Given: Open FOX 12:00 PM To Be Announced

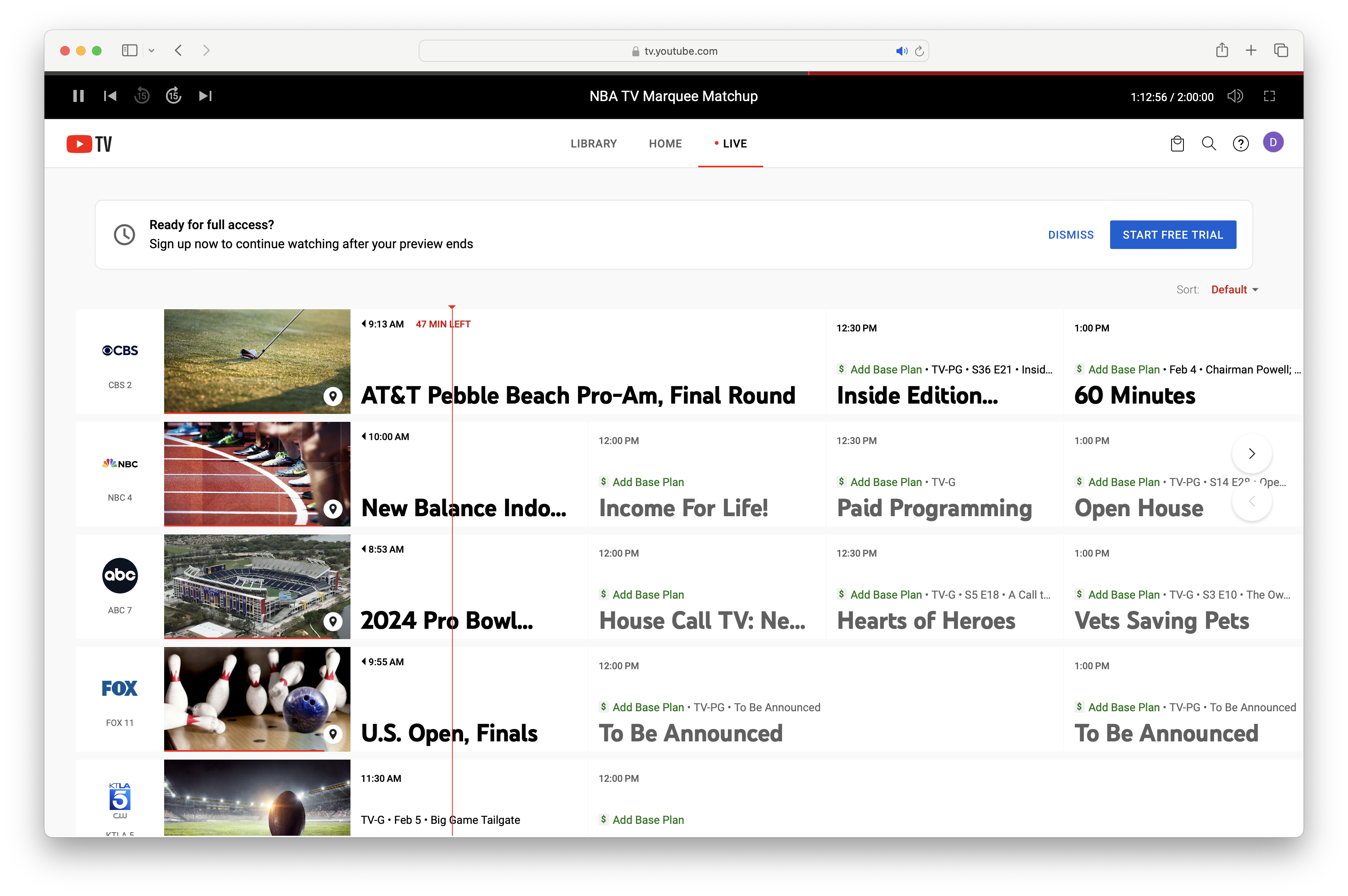Looking at the screenshot, I should (x=826, y=699).
